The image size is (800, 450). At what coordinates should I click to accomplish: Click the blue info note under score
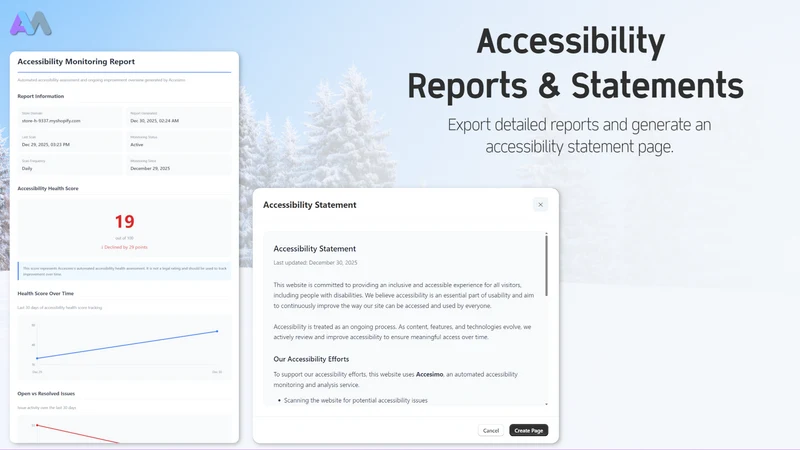tap(124, 271)
